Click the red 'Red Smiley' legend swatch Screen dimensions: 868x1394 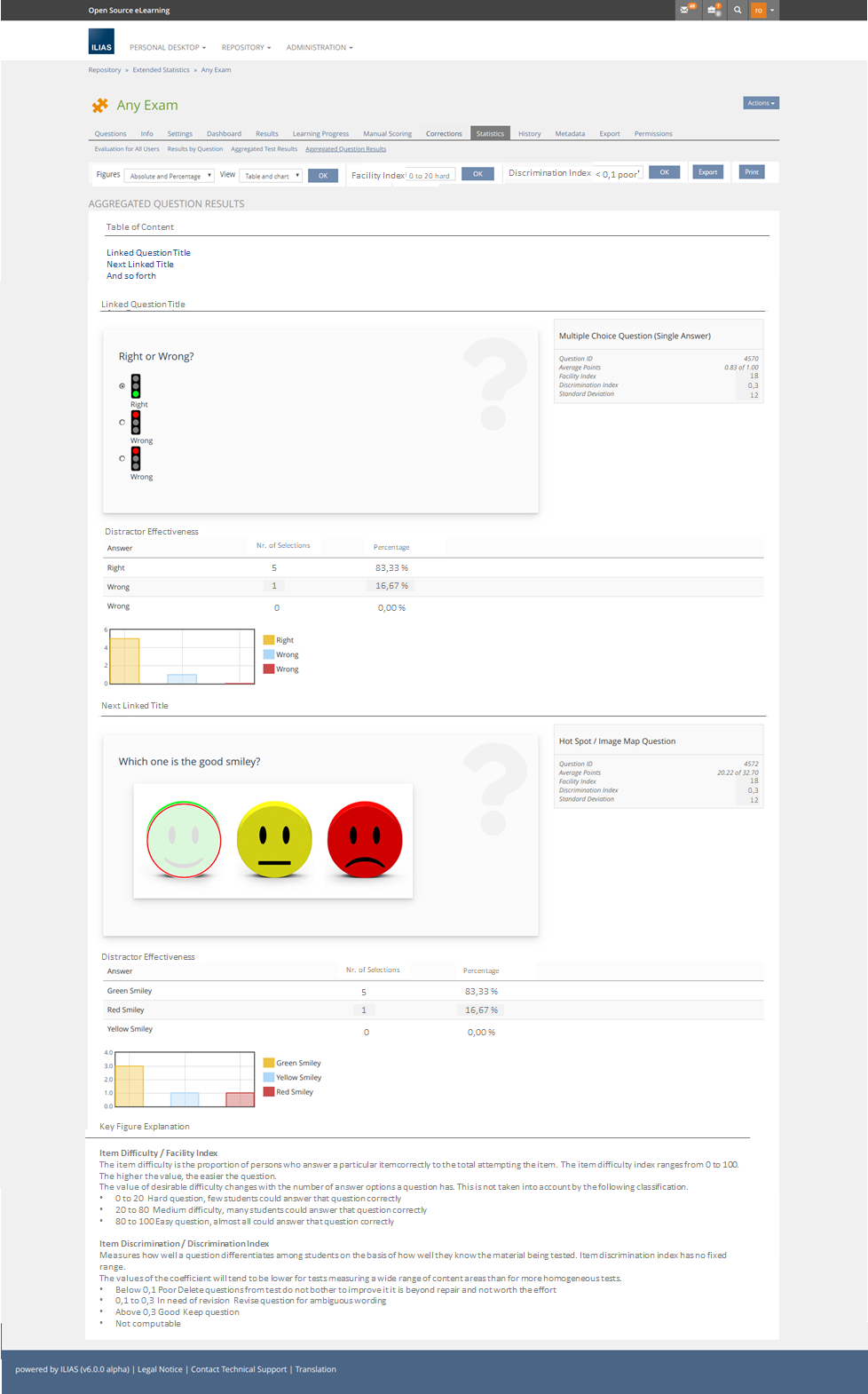pyautogui.click(x=269, y=1092)
